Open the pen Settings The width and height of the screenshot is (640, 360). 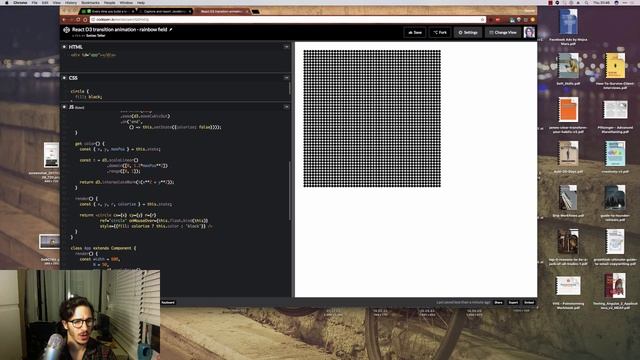point(468,32)
